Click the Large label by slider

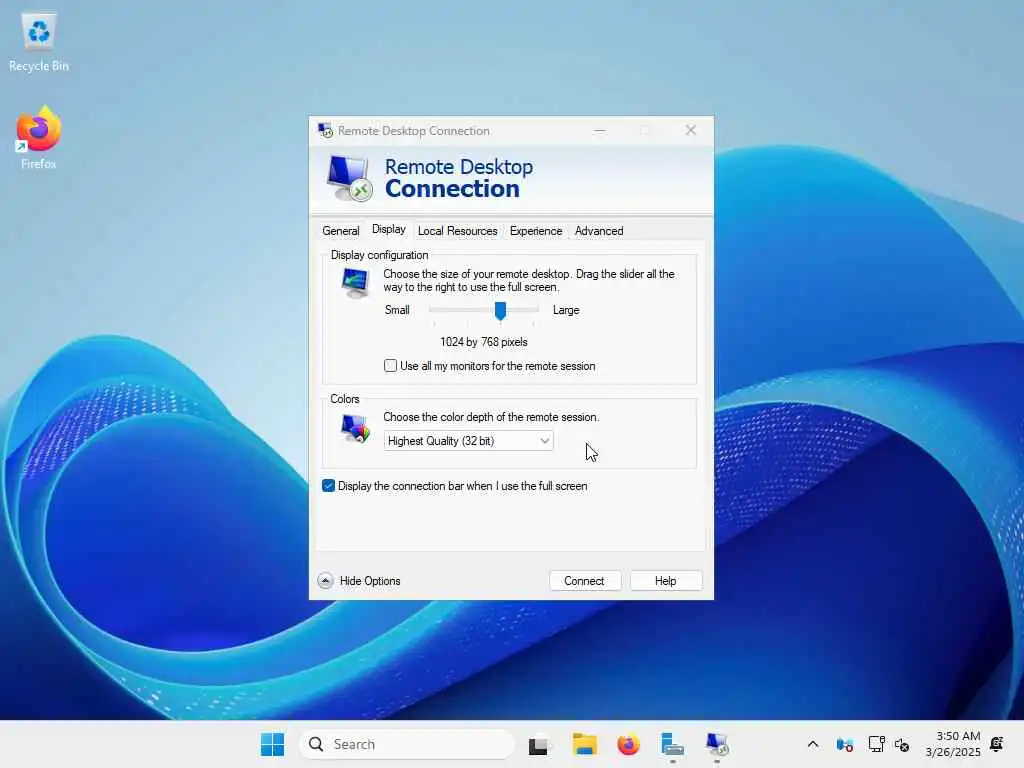[566, 310]
